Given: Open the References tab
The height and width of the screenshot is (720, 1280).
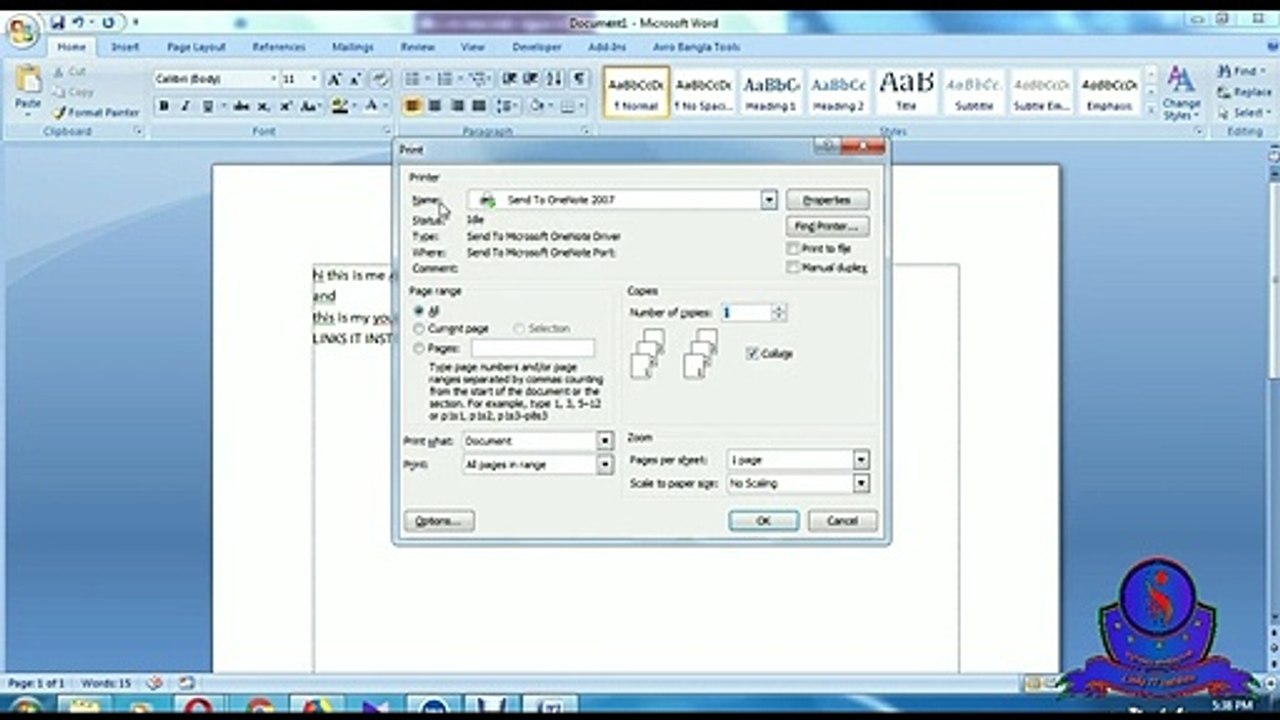Looking at the screenshot, I should (279, 47).
